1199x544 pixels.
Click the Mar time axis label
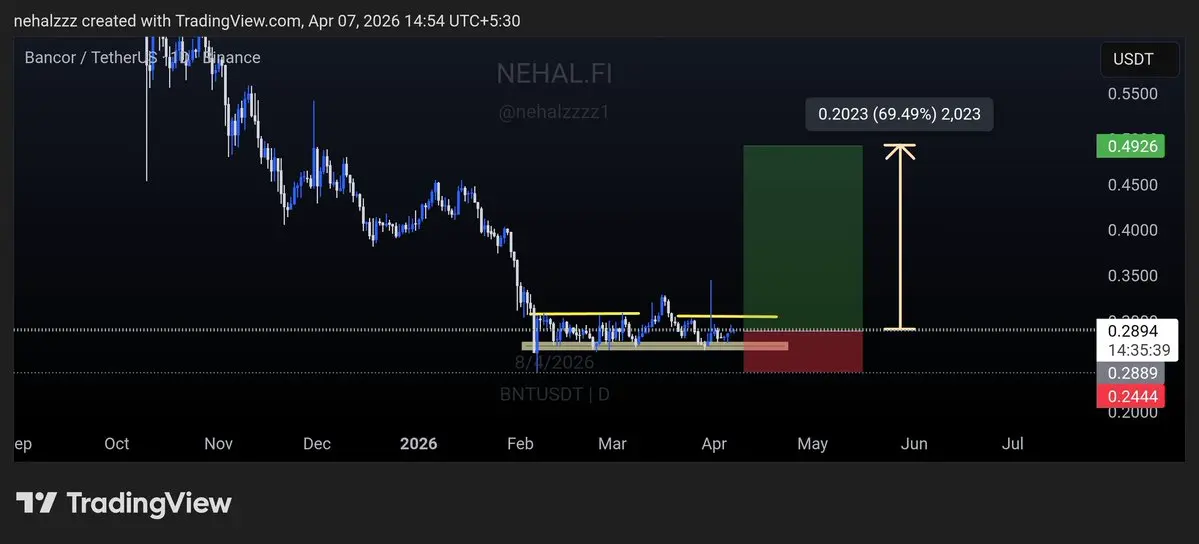coord(612,444)
